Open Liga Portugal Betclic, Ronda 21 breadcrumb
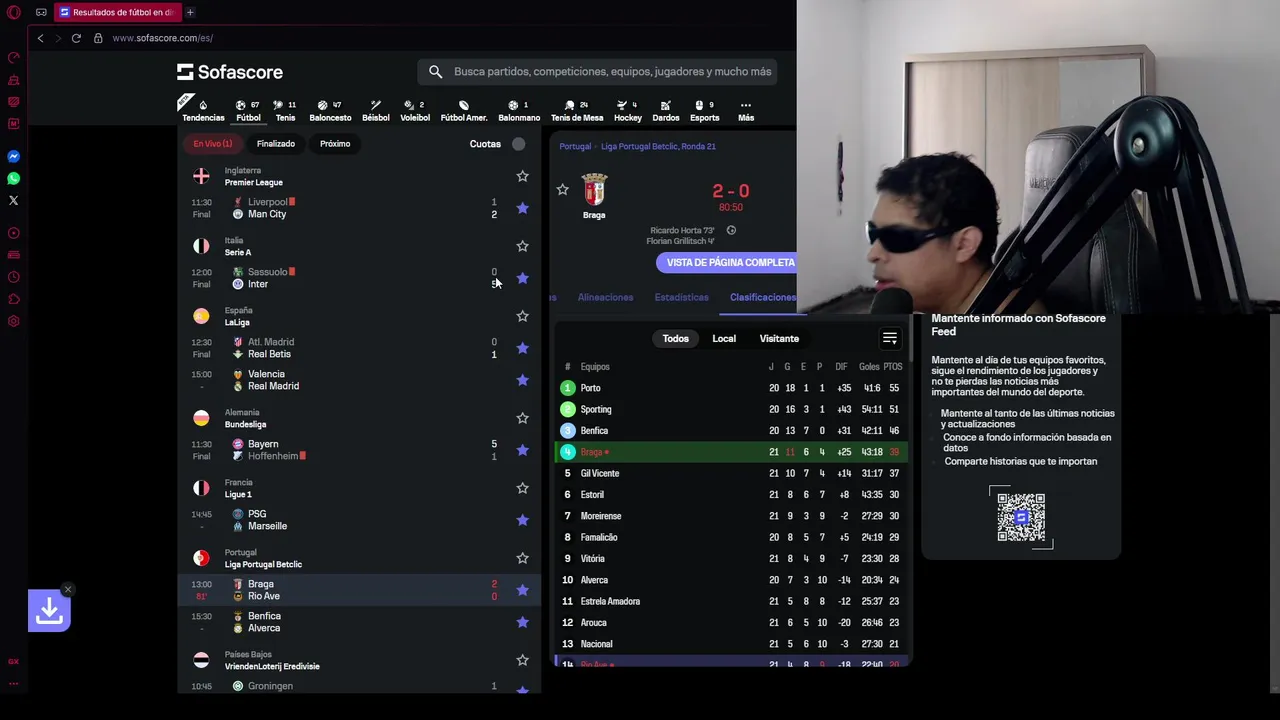This screenshot has height=720, width=1280. (x=658, y=146)
